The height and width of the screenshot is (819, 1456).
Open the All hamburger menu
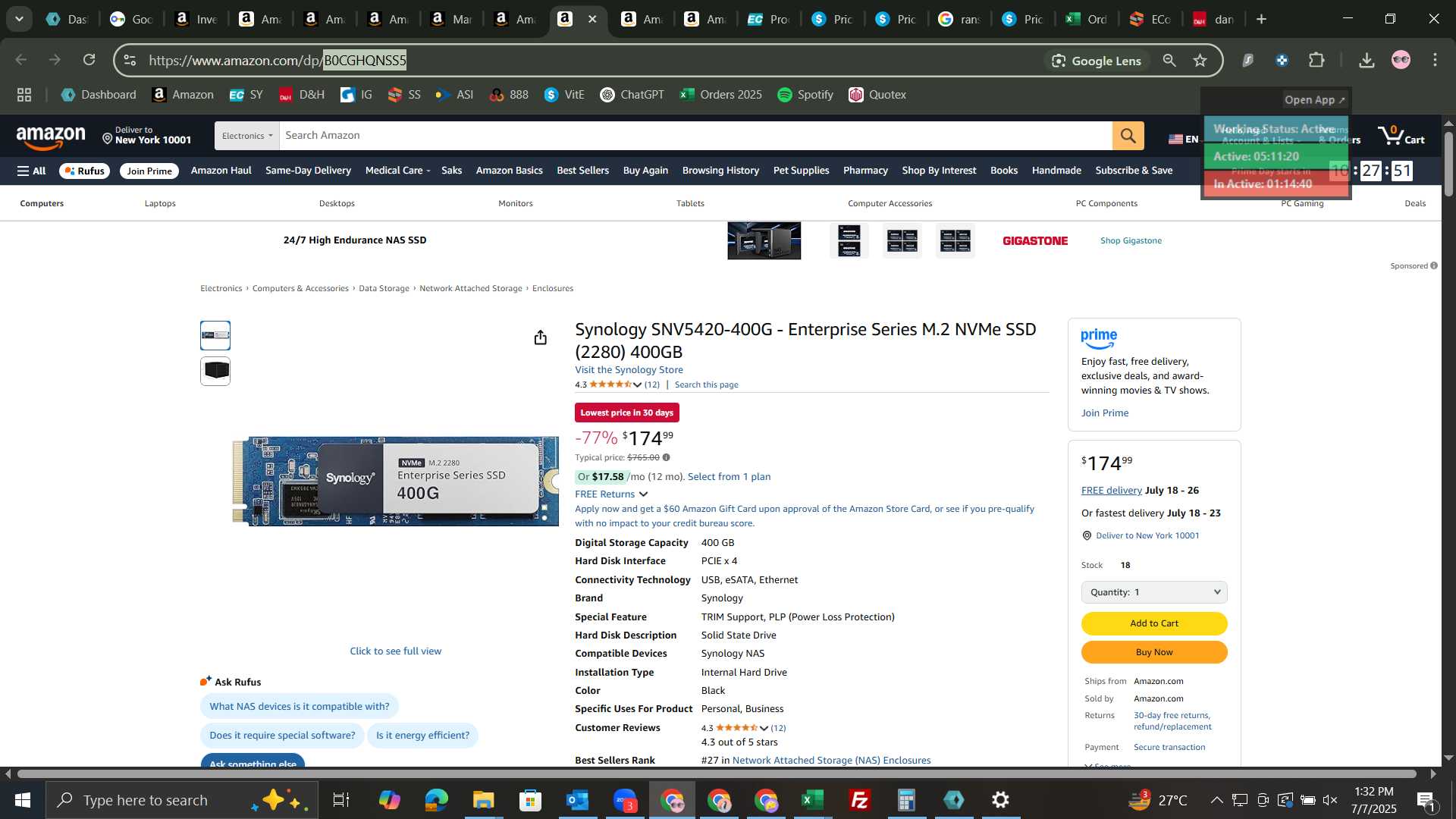pyautogui.click(x=32, y=171)
